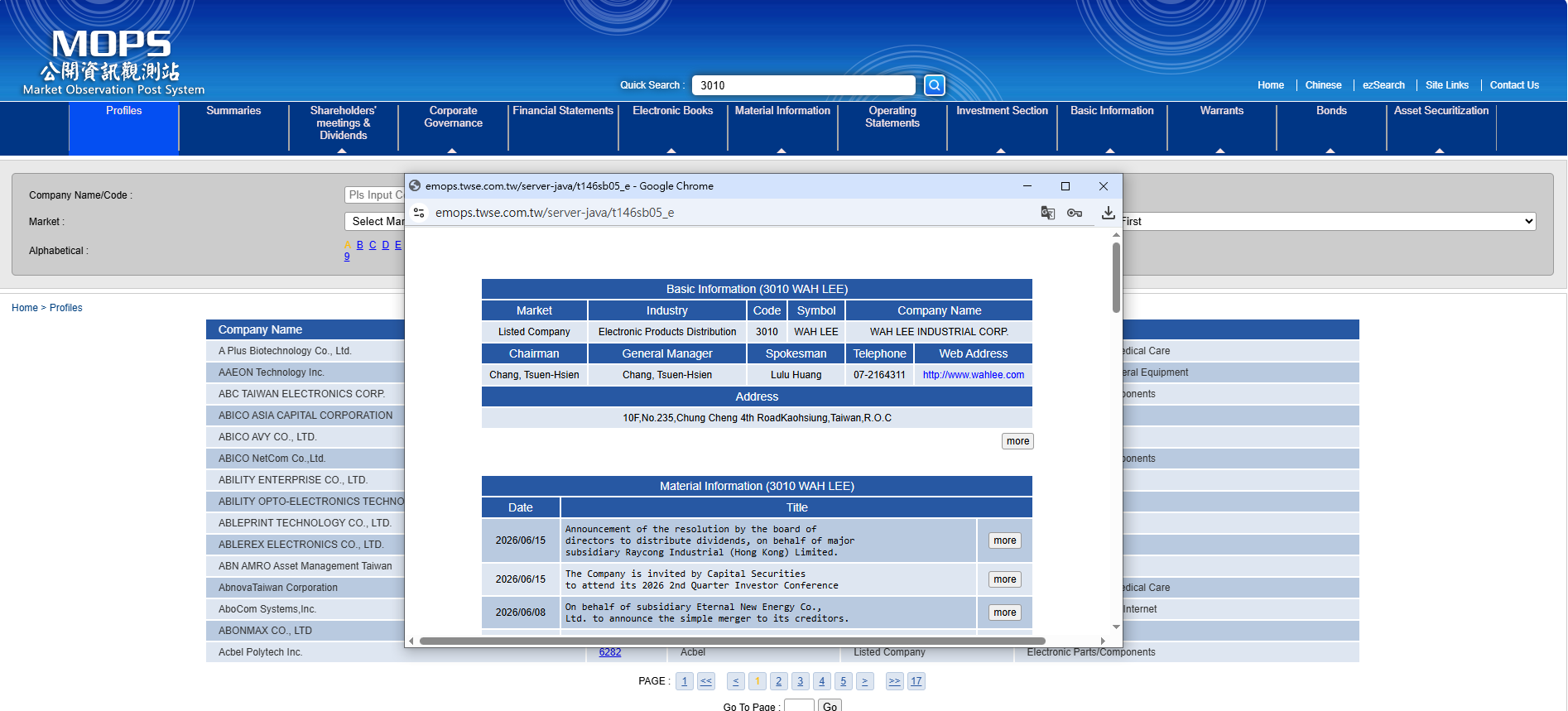Viewport: 1568px width, 711px height.
Task: Expand the Material Information menu arrow
Action: click(x=782, y=151)
